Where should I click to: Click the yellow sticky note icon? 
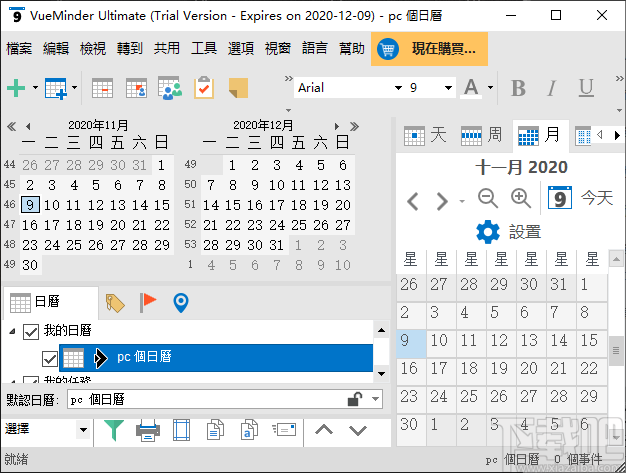(238, 88)
